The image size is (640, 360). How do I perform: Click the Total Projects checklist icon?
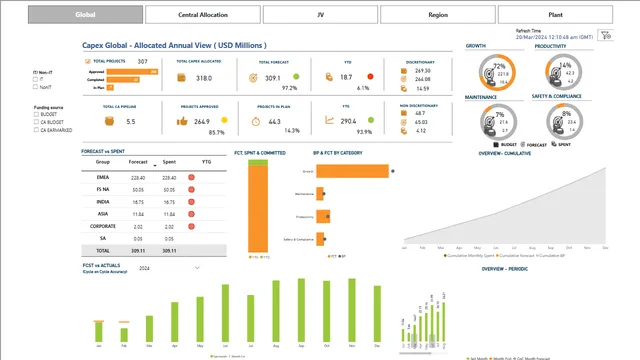pos(87,61)
